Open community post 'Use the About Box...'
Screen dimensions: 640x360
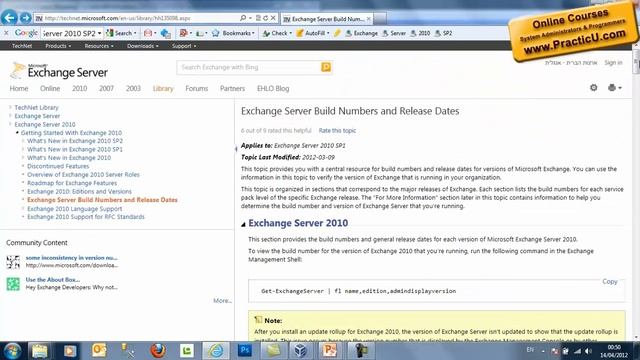click(x=53, y=280)
